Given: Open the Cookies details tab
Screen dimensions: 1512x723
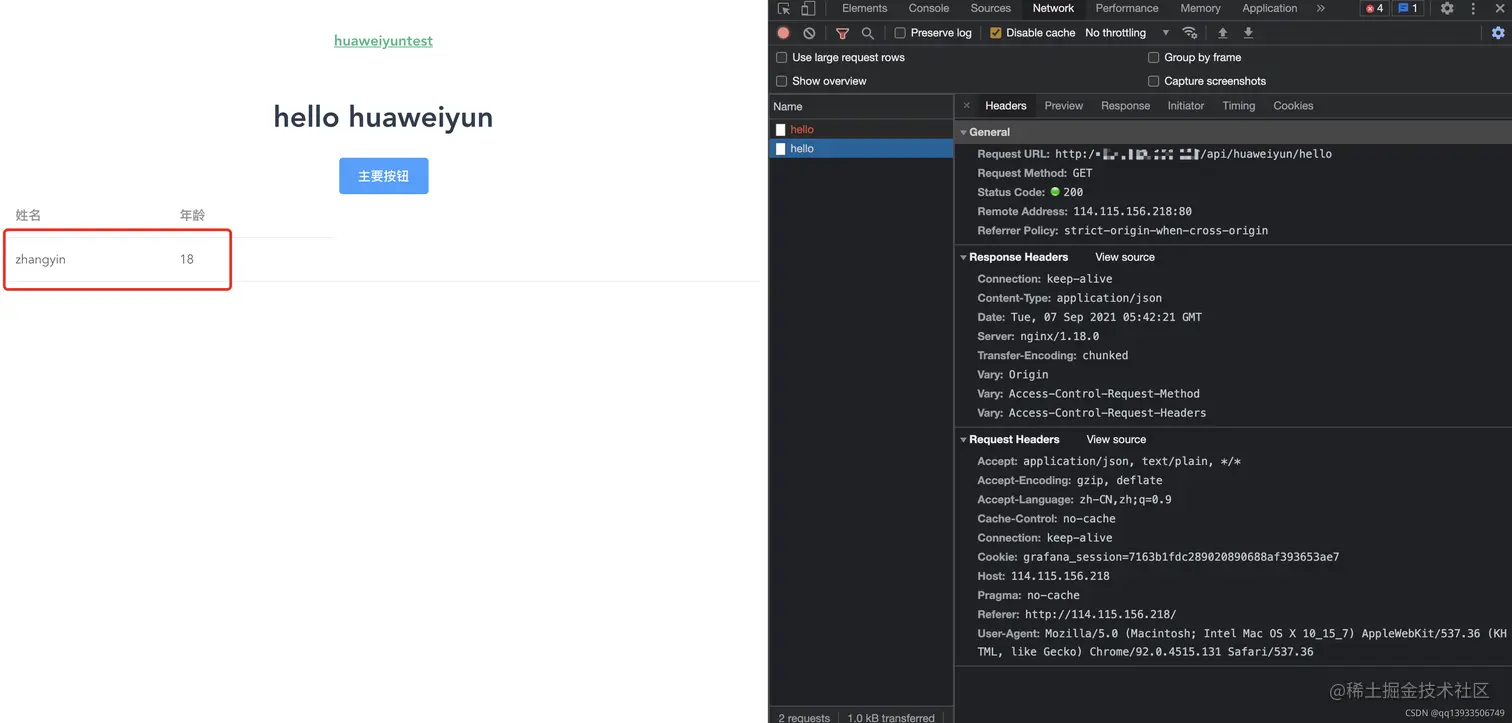Looking at the screenshot, I should click(x=1293, y=105).
